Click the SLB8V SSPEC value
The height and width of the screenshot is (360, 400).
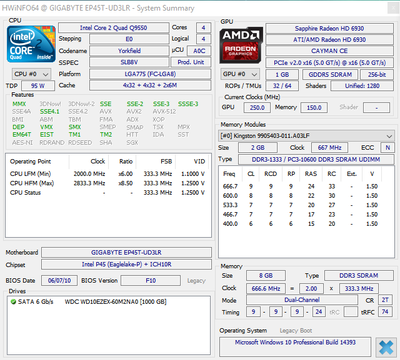click(129, 62)
